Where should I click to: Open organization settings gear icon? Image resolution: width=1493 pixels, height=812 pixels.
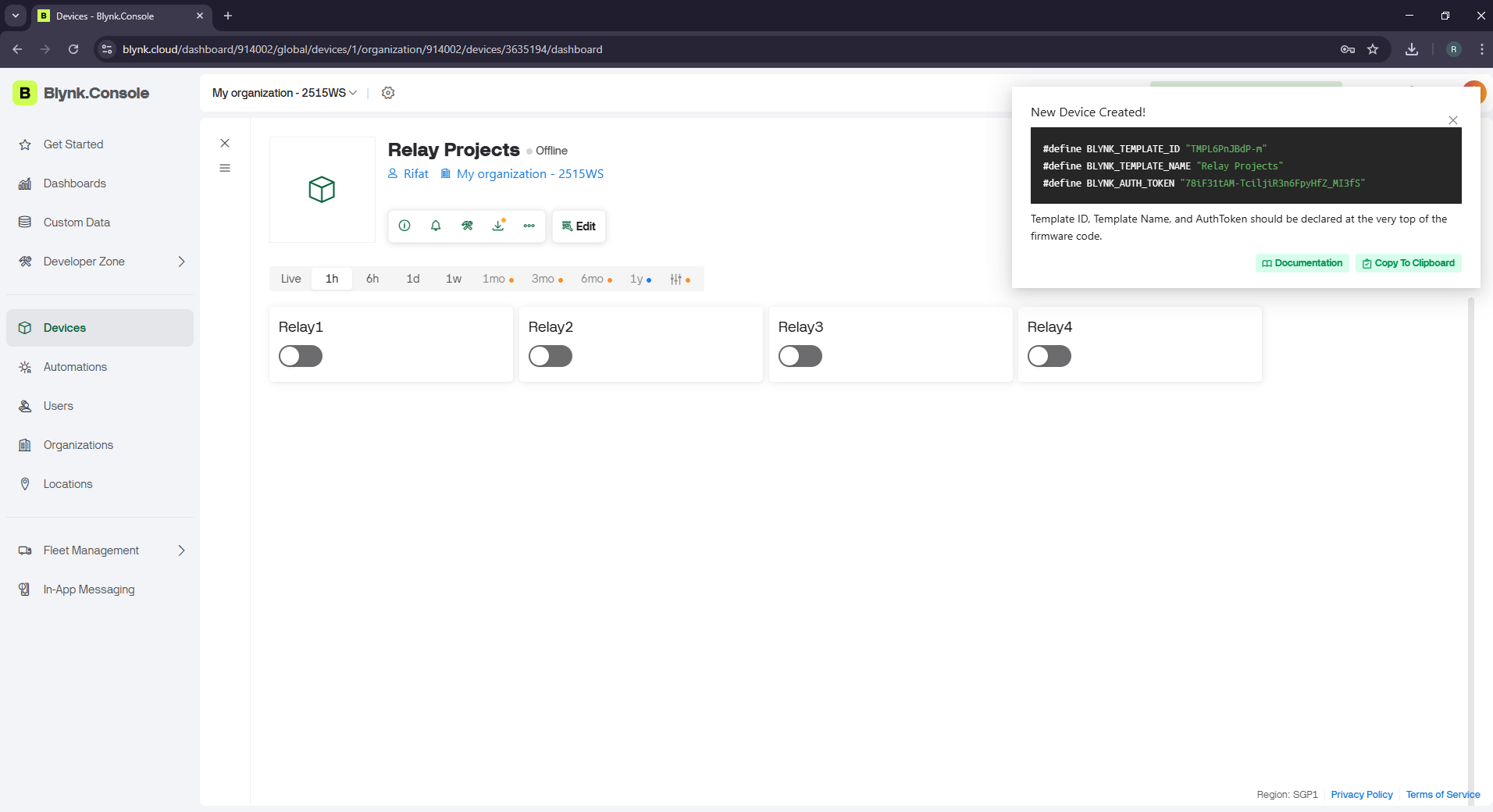pos(388,93)
